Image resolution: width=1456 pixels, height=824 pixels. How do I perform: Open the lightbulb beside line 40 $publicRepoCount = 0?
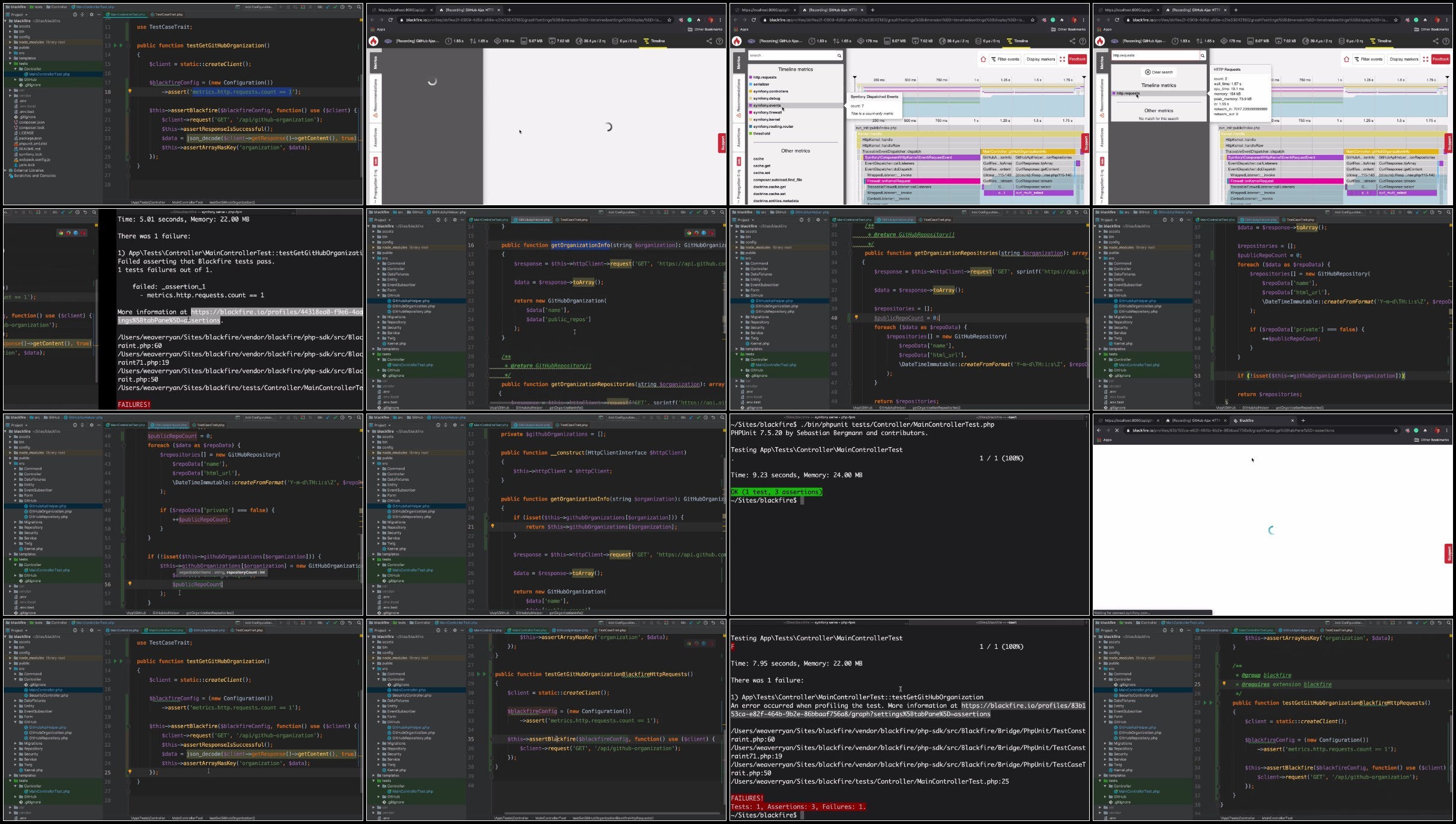click(856, 317)
